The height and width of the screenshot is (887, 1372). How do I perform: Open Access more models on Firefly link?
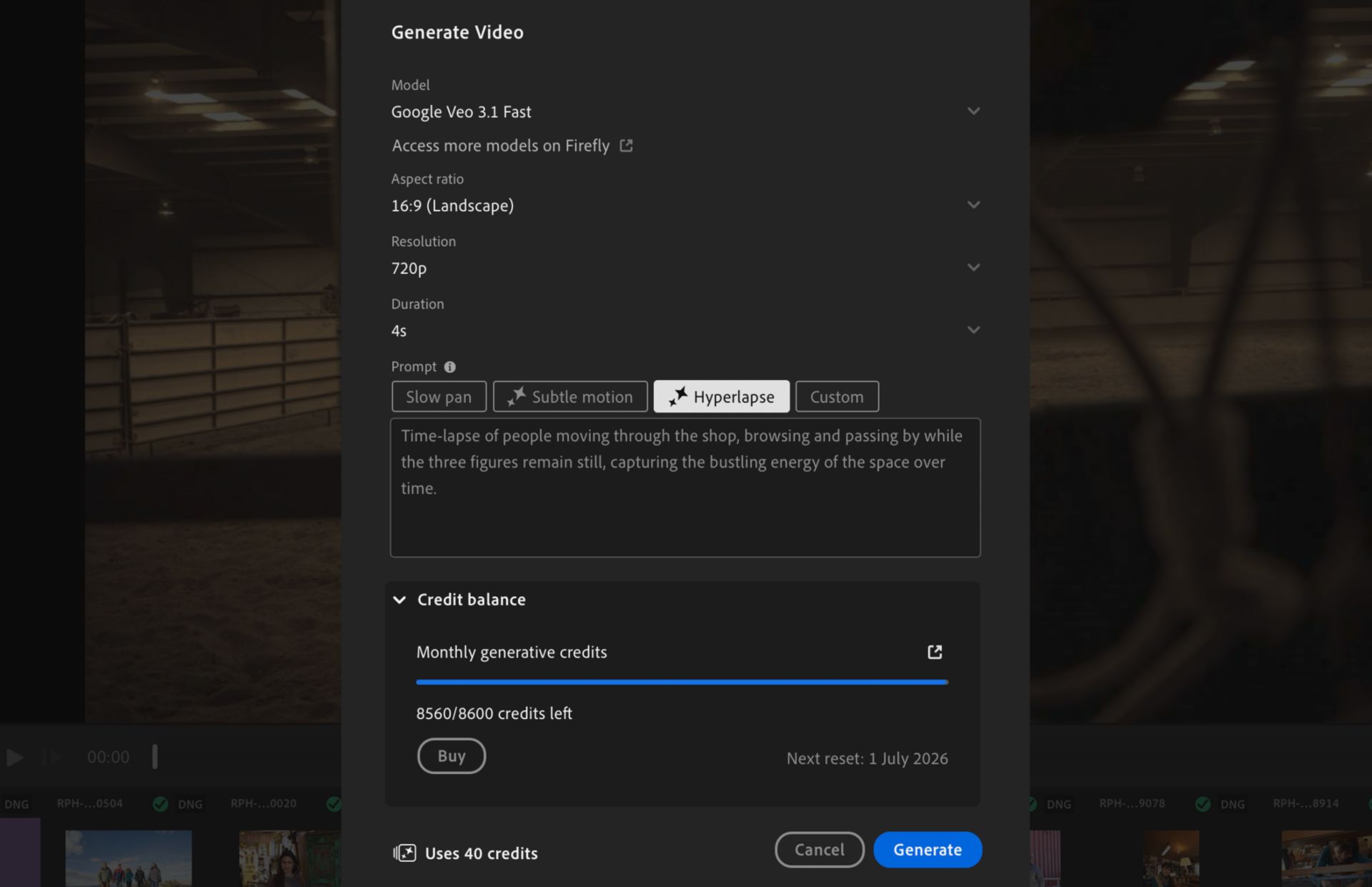[x=512, y=146]
